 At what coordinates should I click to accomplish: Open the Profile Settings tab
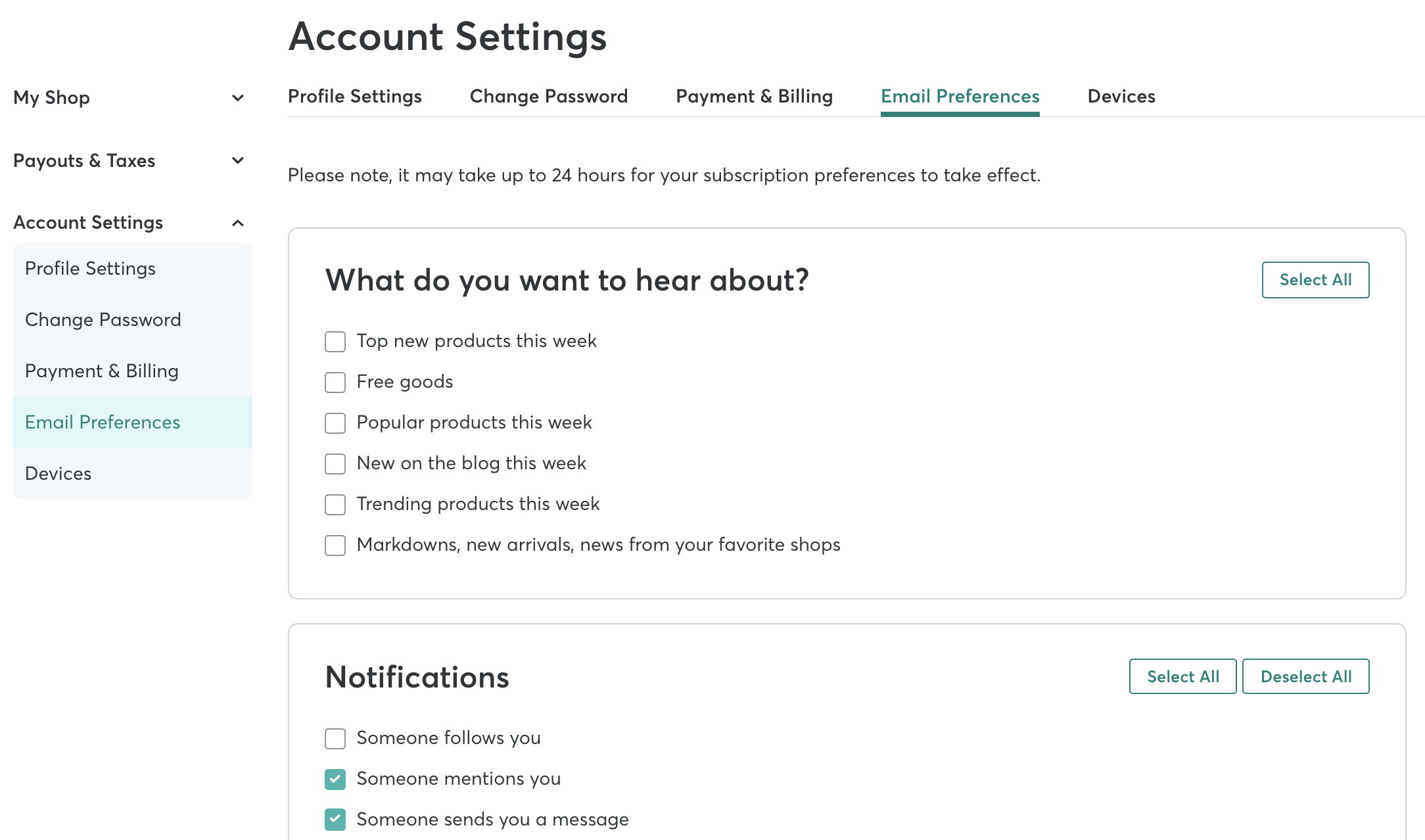pos(355,97)
